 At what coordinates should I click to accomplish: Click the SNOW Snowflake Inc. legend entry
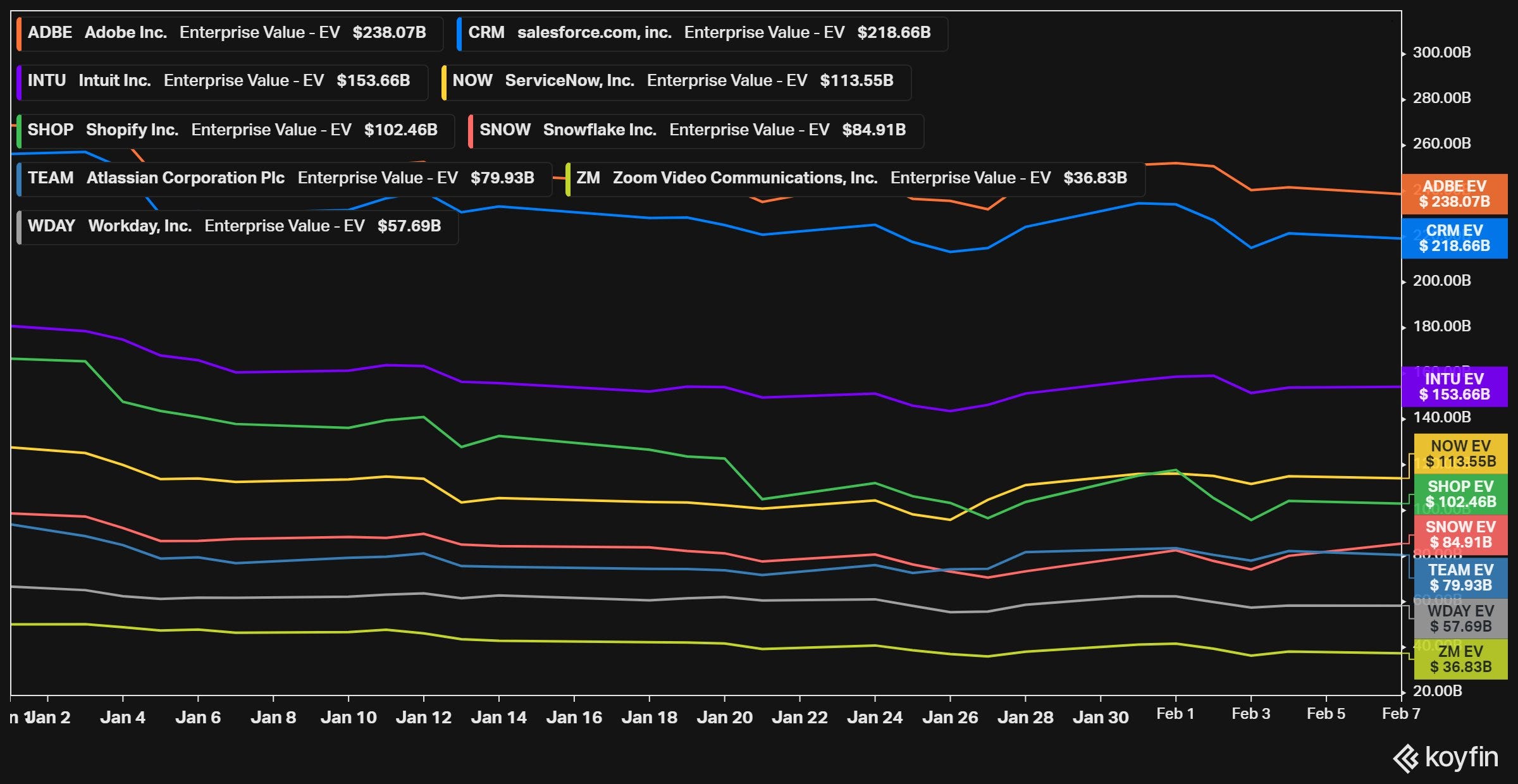coord(695,130)
